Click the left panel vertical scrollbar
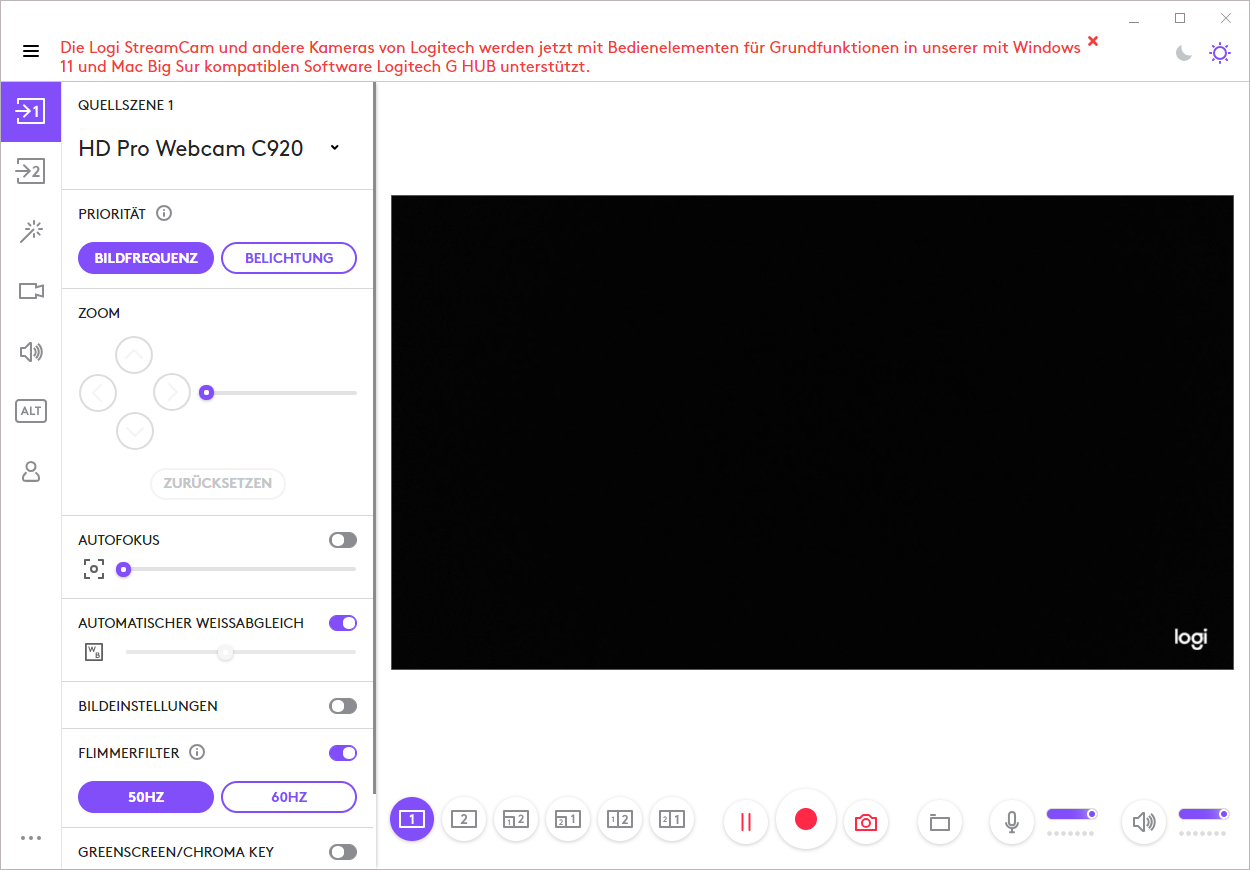 375,438
